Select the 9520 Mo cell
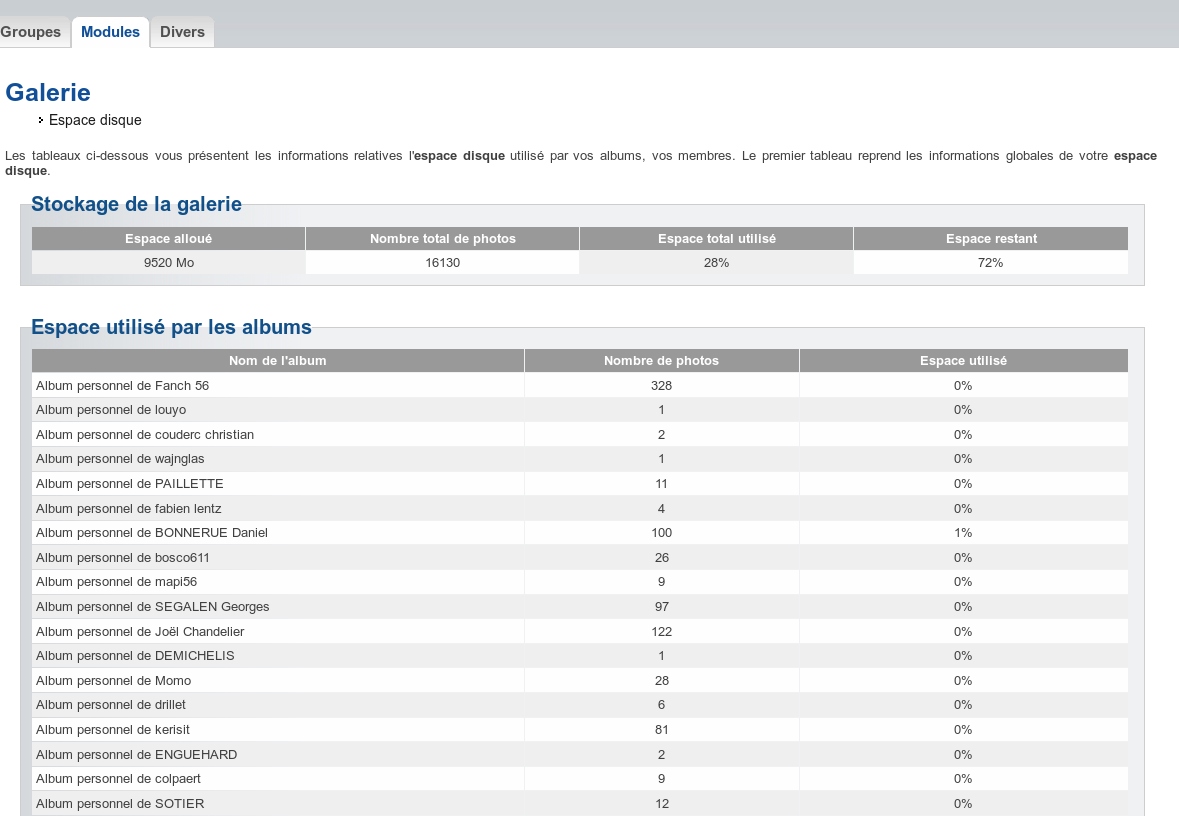The image size is (1179, 816). point(168,262)
